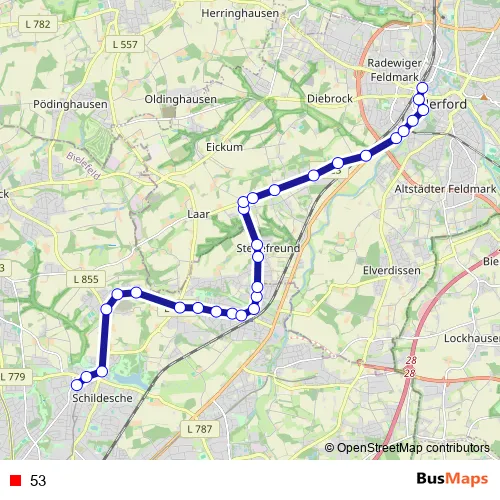
Task: Click the OpenStreetMap contributors attribution
Action: click(x=407, y=447)
